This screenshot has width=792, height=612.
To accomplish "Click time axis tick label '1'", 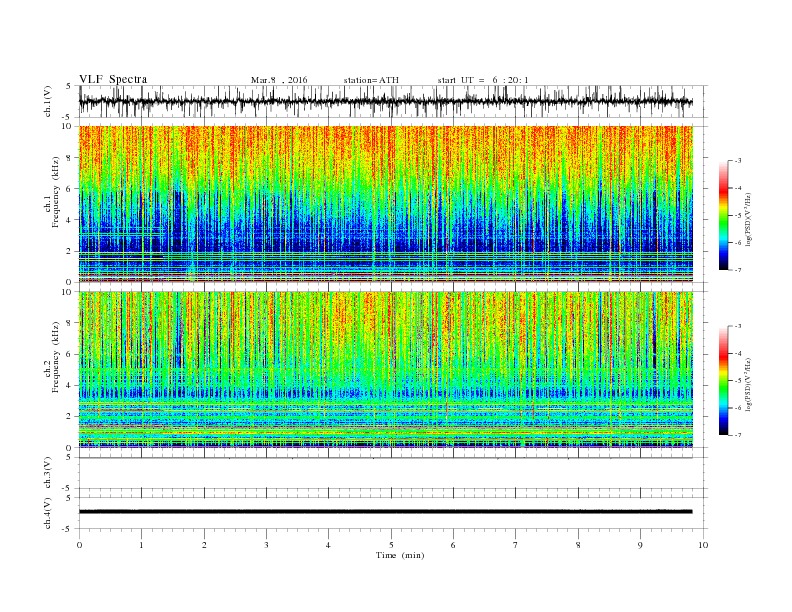I will [141, 545].
